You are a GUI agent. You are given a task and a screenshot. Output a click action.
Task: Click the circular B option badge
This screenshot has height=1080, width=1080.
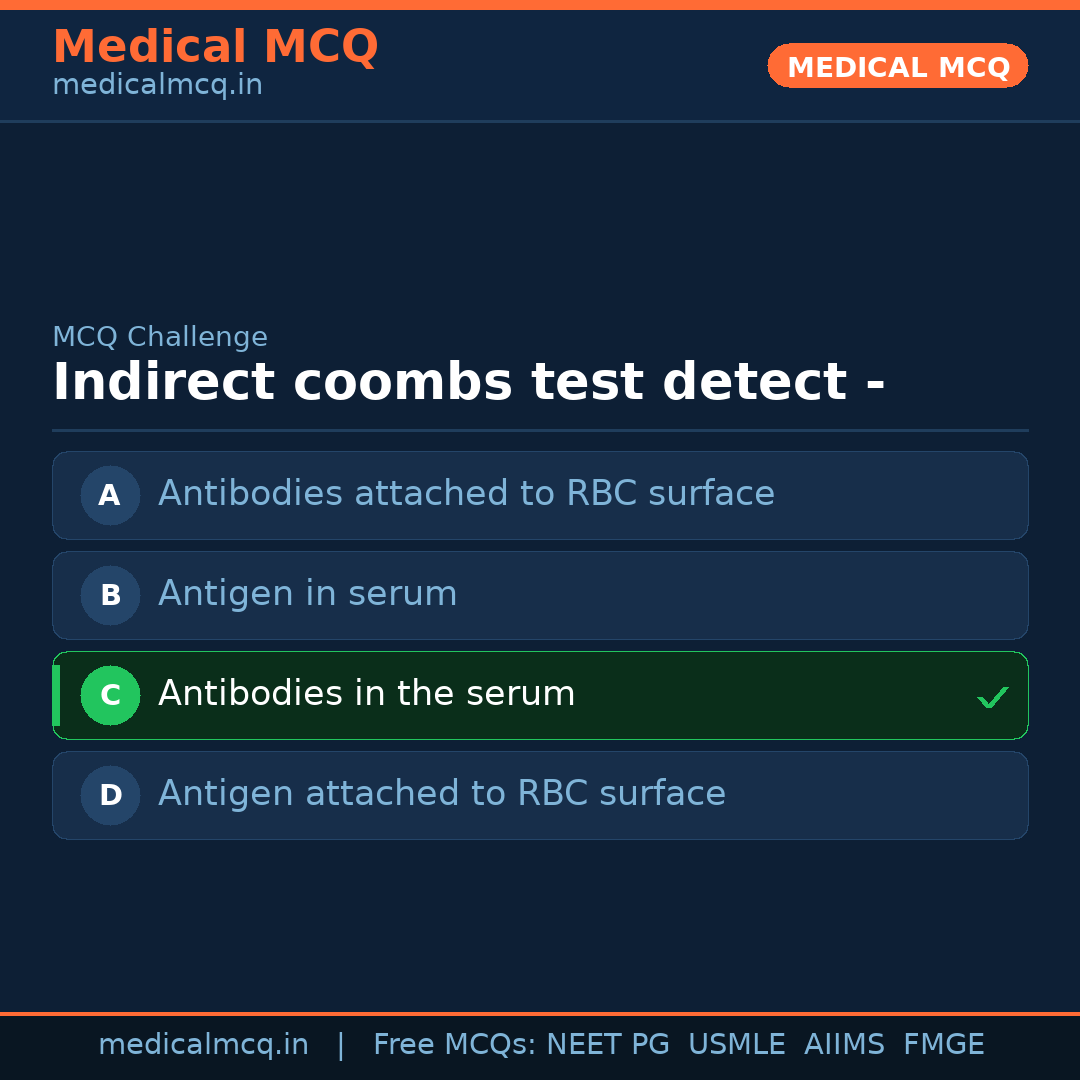(x=110, y=595)
